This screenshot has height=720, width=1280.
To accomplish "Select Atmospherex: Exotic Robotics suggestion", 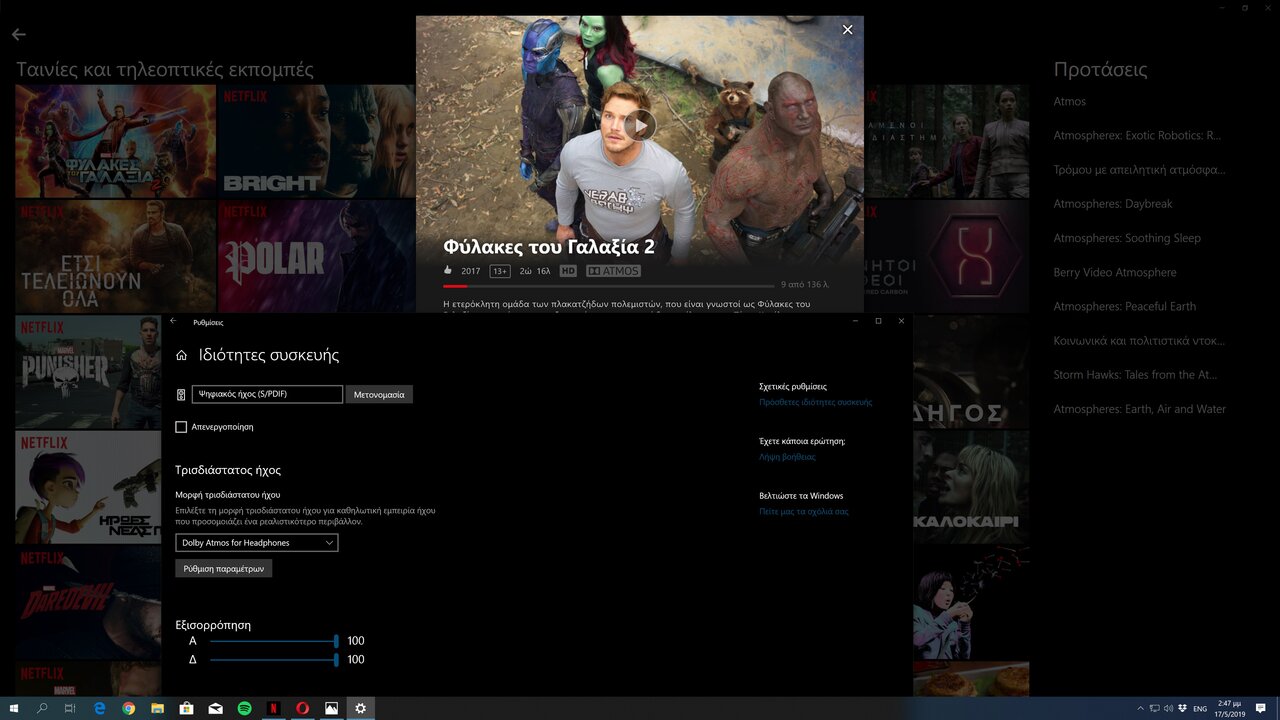I will click(x=1137, y=135).
